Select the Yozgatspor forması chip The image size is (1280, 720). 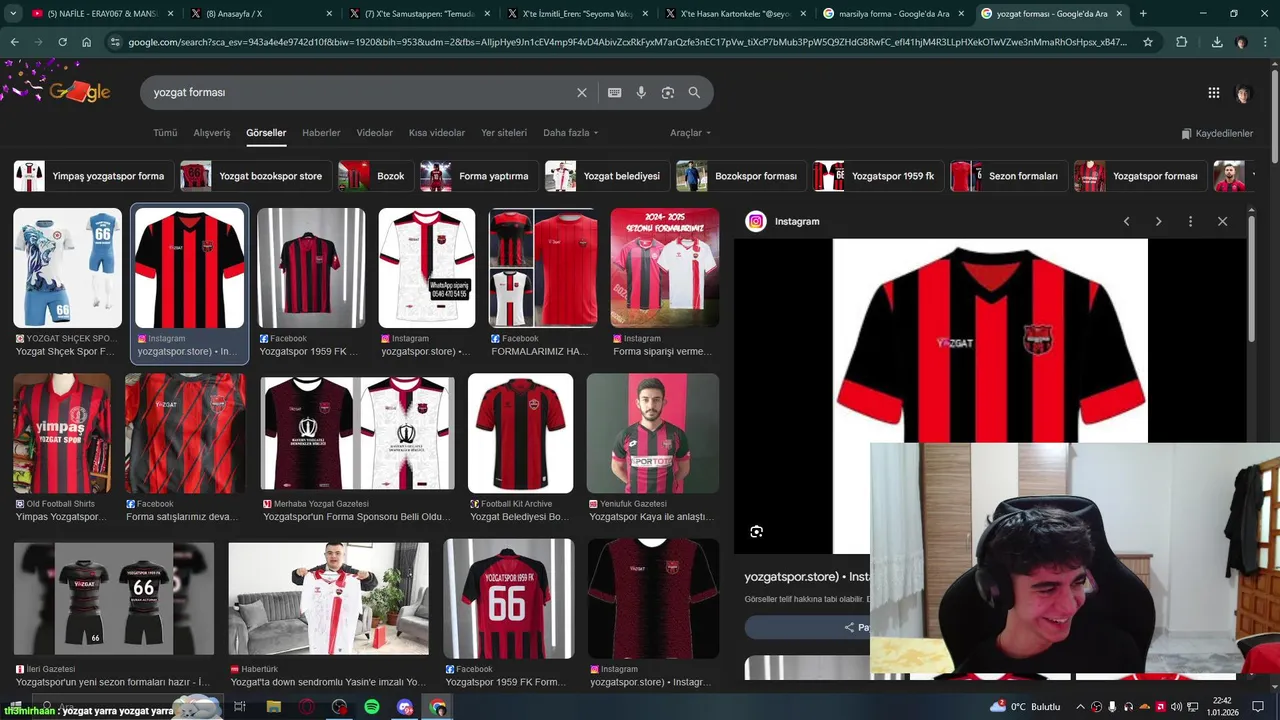pos(1140,176)
